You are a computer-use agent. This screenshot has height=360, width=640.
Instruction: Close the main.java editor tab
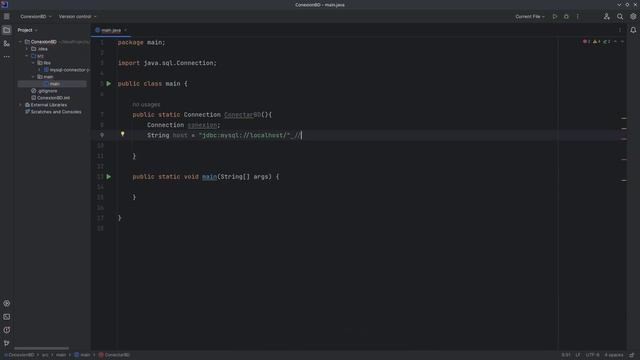[x=126, y=30]
